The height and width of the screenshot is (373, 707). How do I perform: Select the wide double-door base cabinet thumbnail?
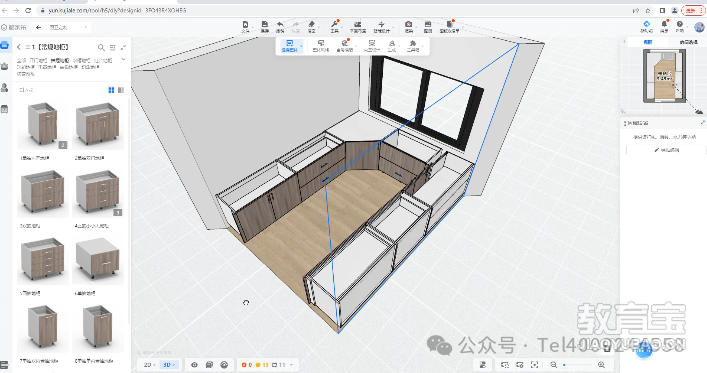[98, 124]
